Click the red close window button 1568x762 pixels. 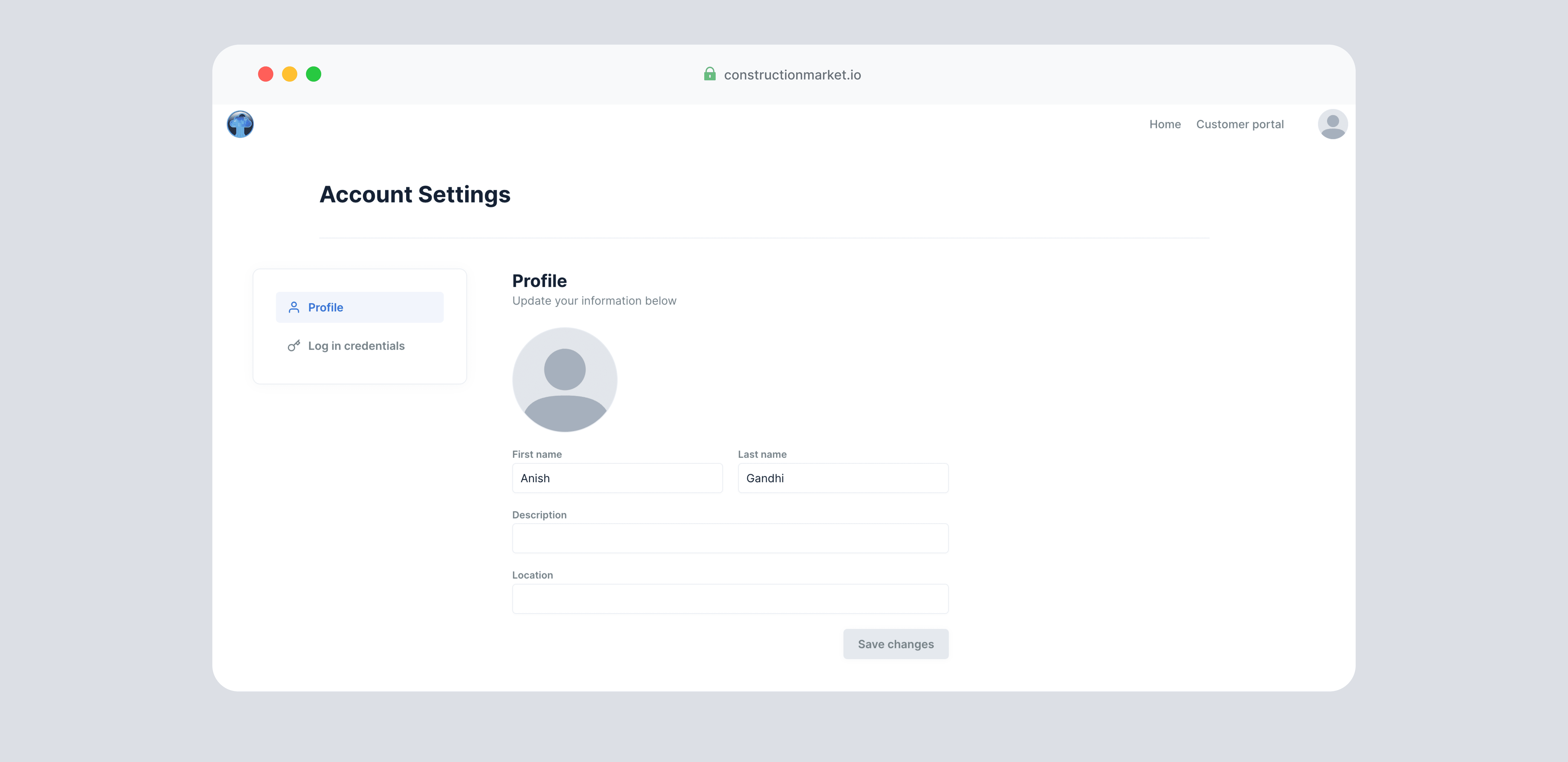(x=265, y=74)
